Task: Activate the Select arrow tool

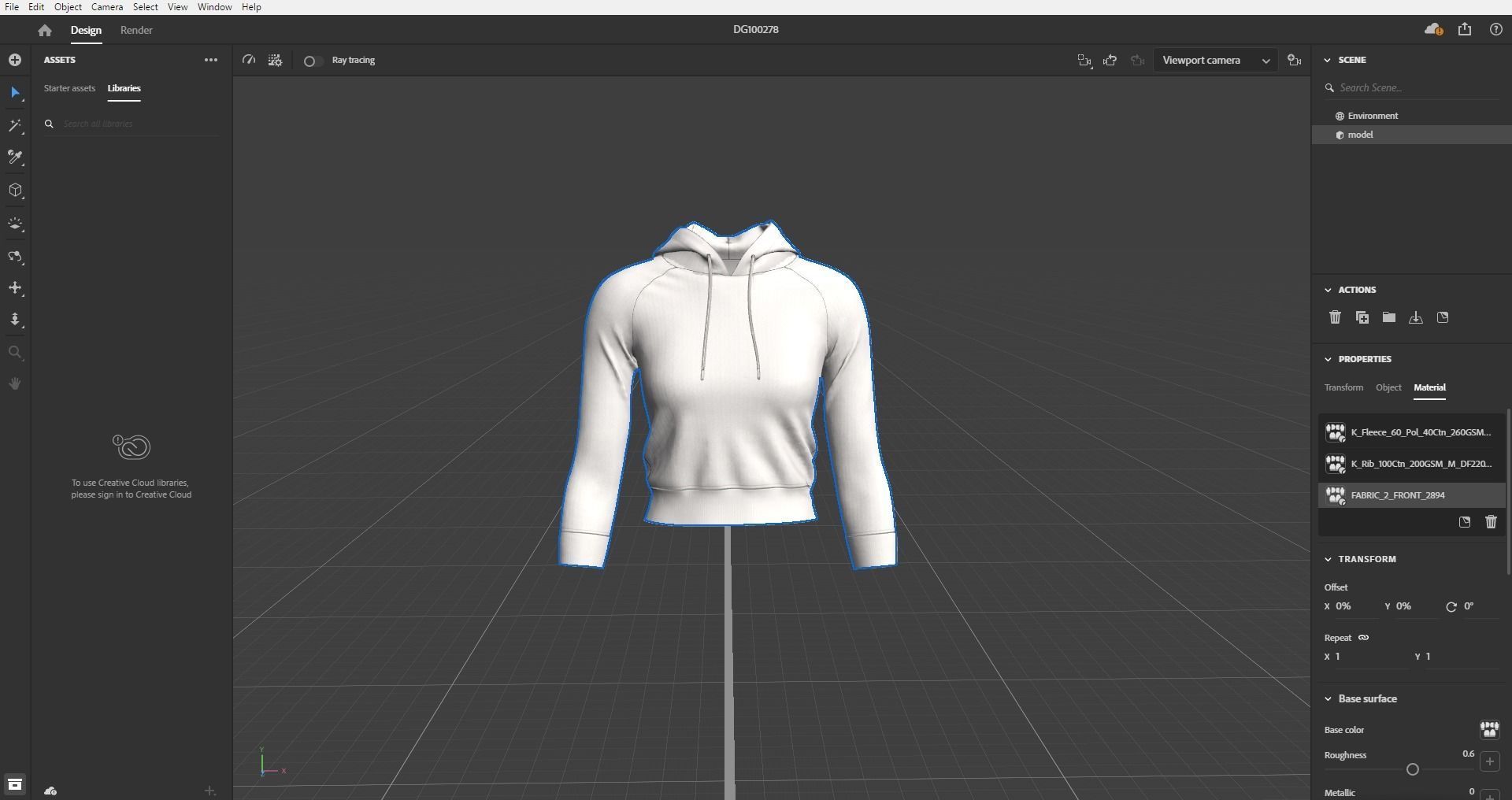Action: click(x=15, y=93)
